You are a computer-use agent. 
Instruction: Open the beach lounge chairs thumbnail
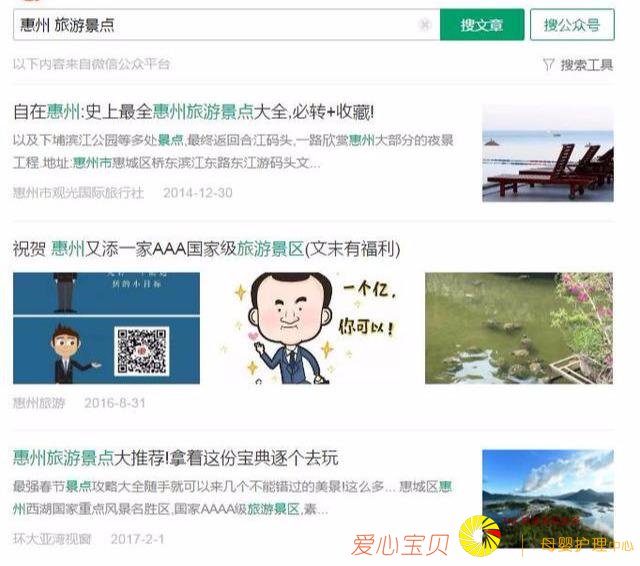point(548,153)
